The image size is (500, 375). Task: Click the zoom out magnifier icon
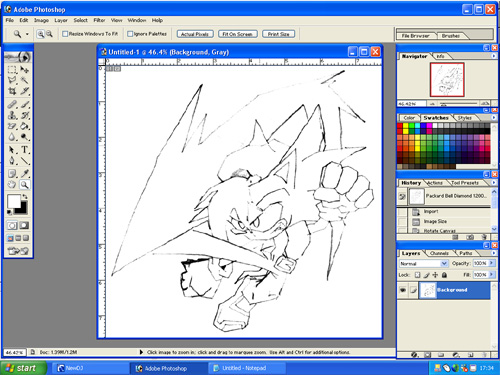[x=49, y=34]
